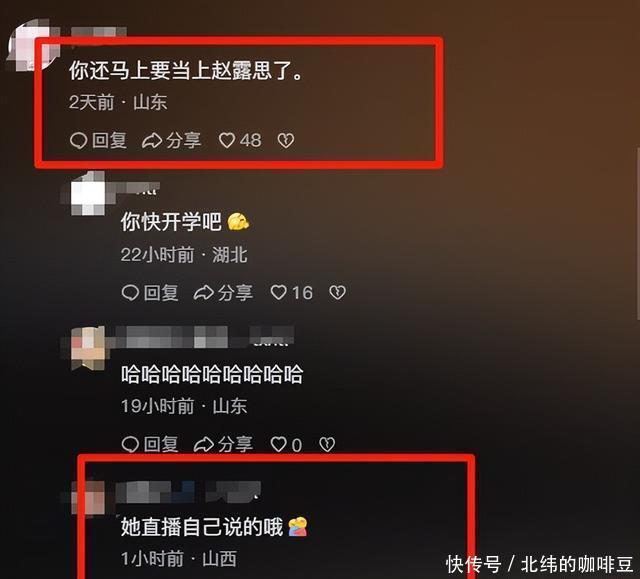Reply to the 赵露思 comment from 山东
The width and height of the screenshot is (640, 579).
[x=98, y=140]
